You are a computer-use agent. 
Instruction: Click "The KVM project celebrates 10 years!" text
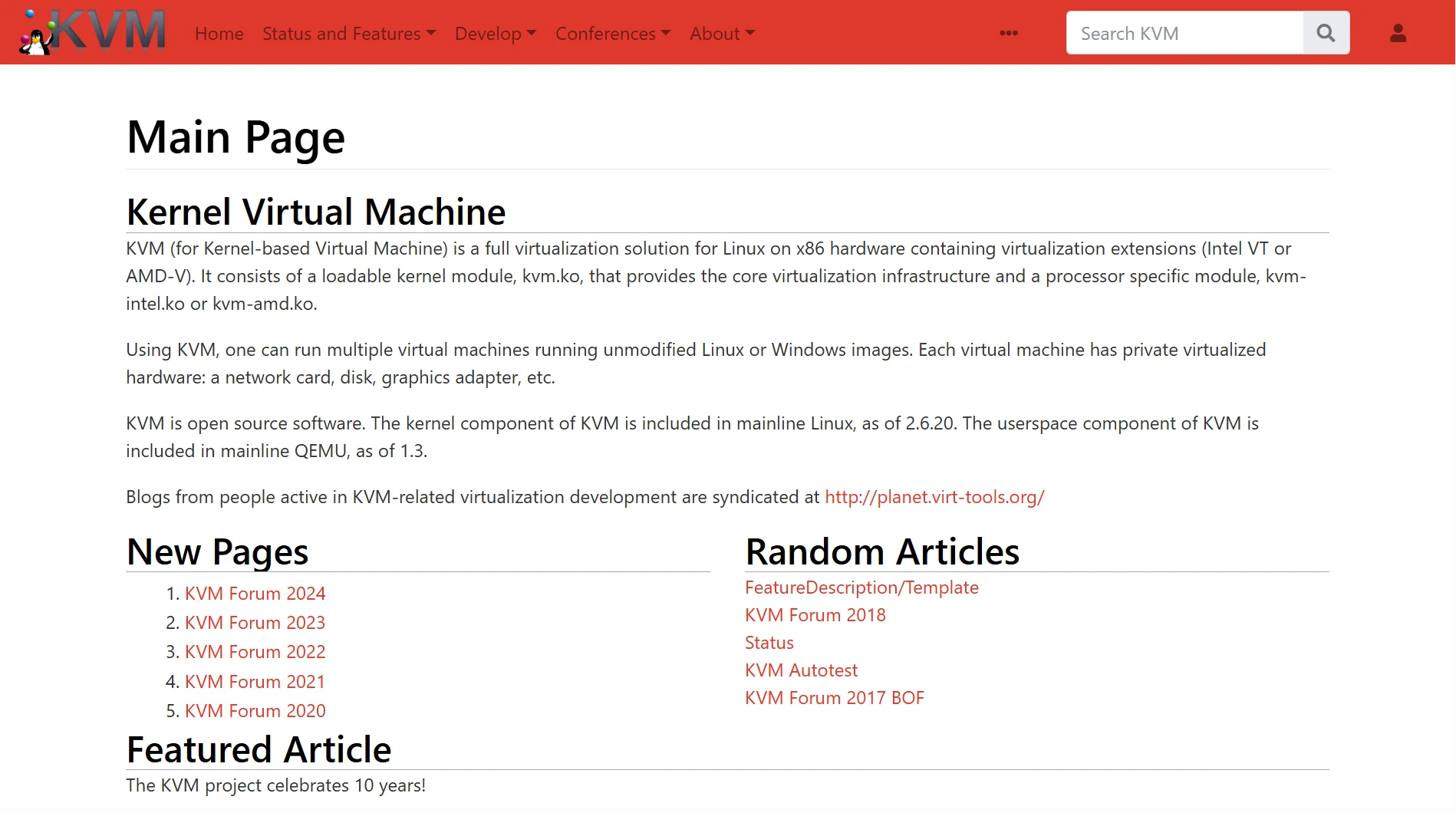click(x=276, y=785)
